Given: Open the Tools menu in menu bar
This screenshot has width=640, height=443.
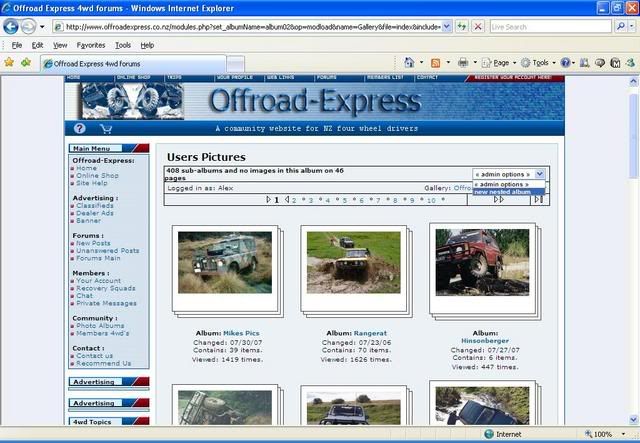Looking at the screenshot, I should click(x=123, y=45).
